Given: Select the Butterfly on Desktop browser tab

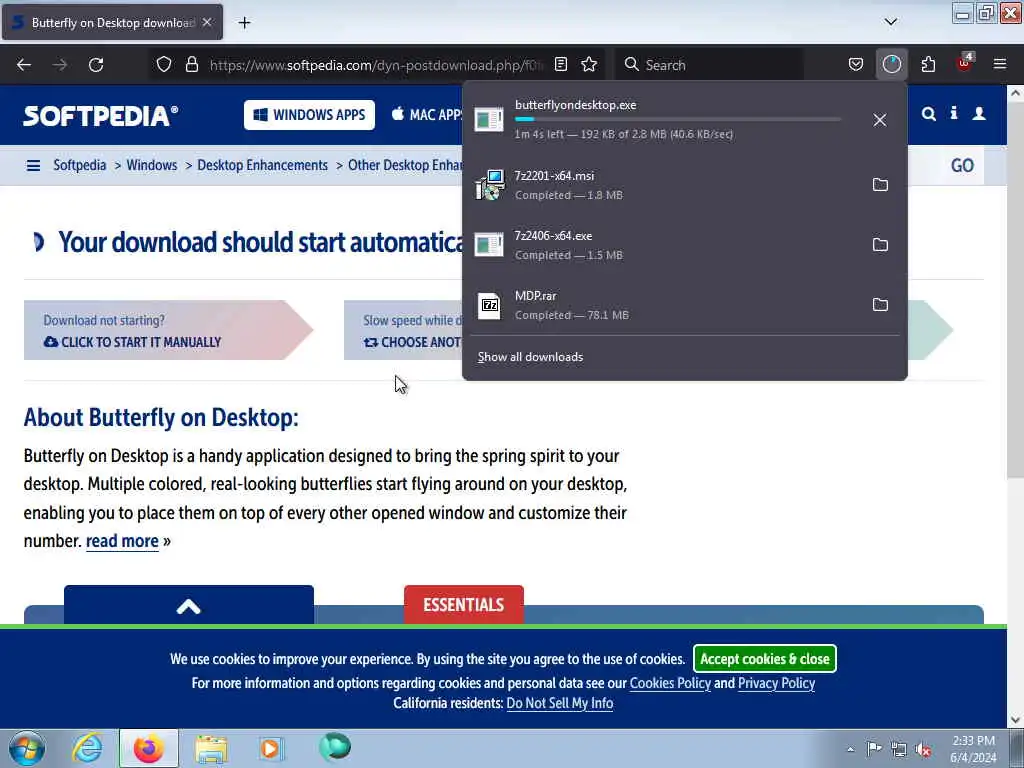Looking at the screenshot, I should [x=112, y=22].
